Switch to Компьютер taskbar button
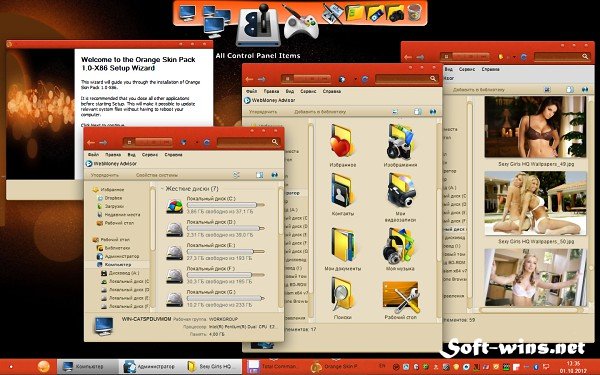This screenshot has width=600, height=375. 87,367
